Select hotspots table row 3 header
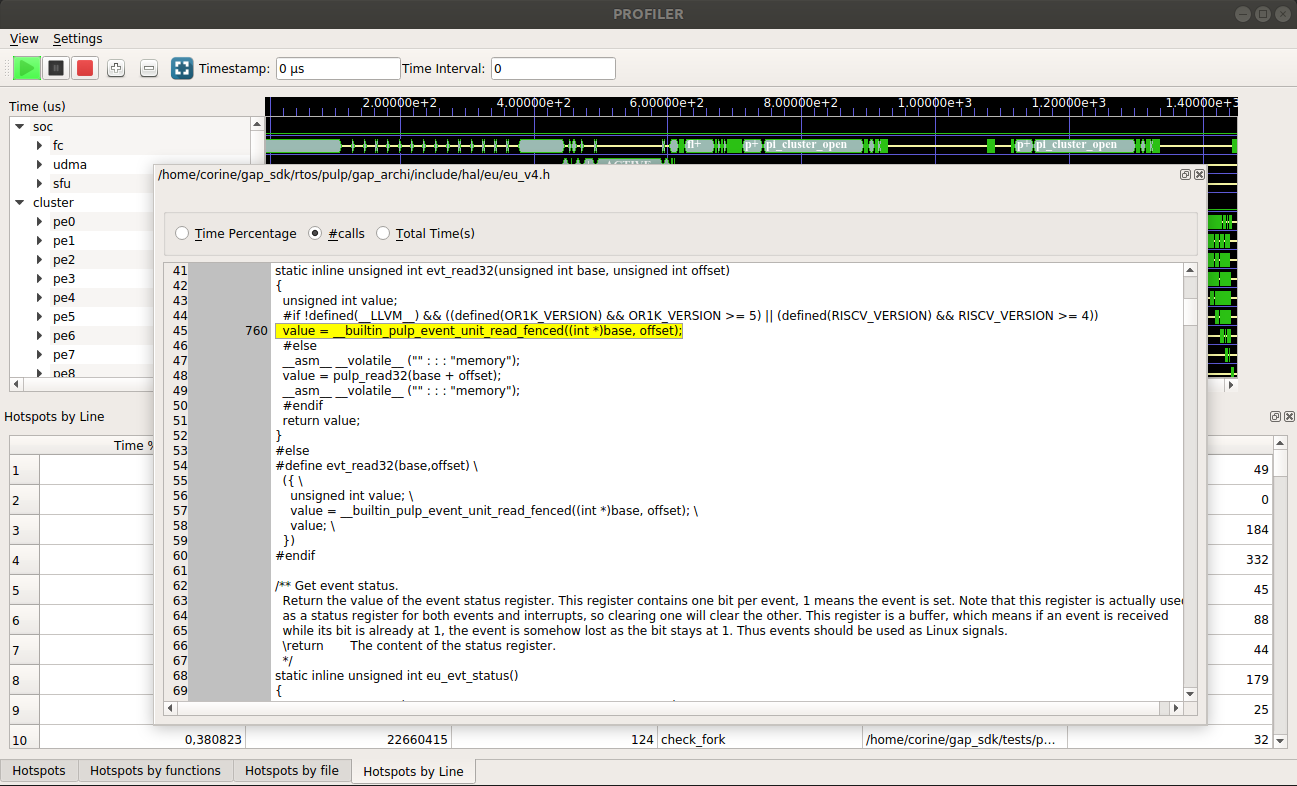1297x786 pixels. (24, 530)
